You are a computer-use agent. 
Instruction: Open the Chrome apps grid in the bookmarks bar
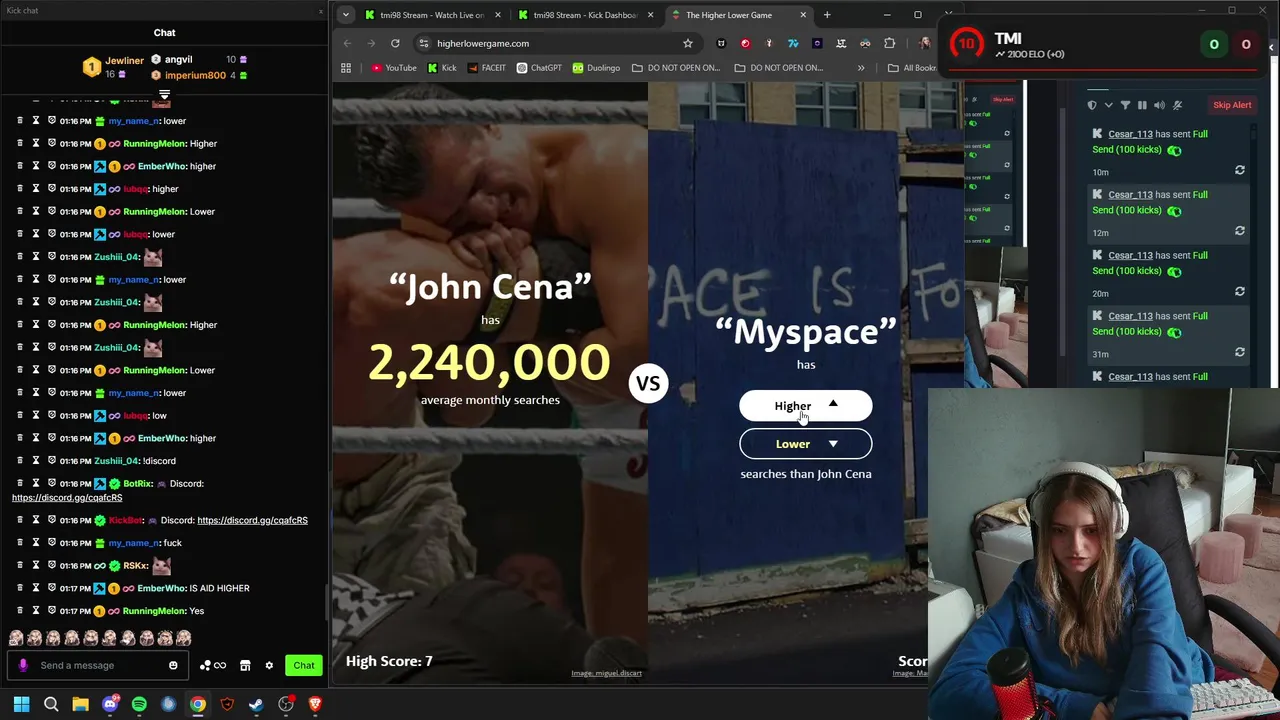point(346,68)
